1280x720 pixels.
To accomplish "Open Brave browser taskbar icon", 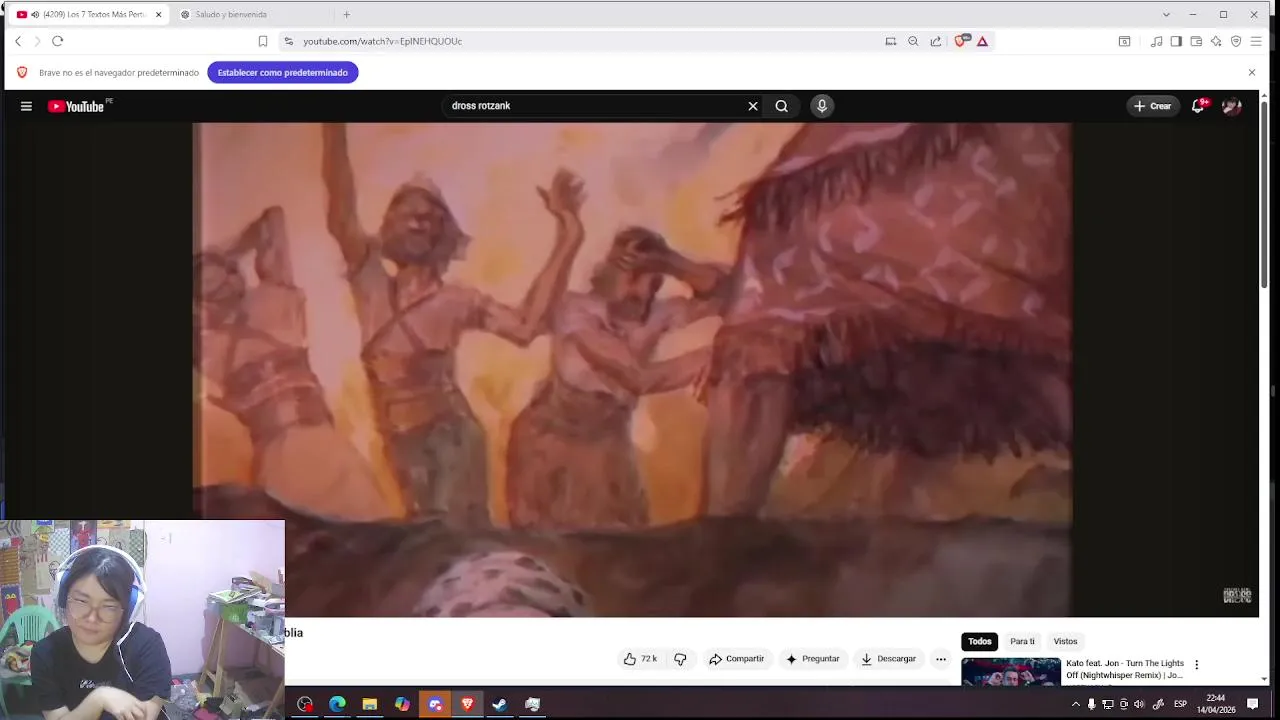I will pyautogui.click(x=467, y=704).
